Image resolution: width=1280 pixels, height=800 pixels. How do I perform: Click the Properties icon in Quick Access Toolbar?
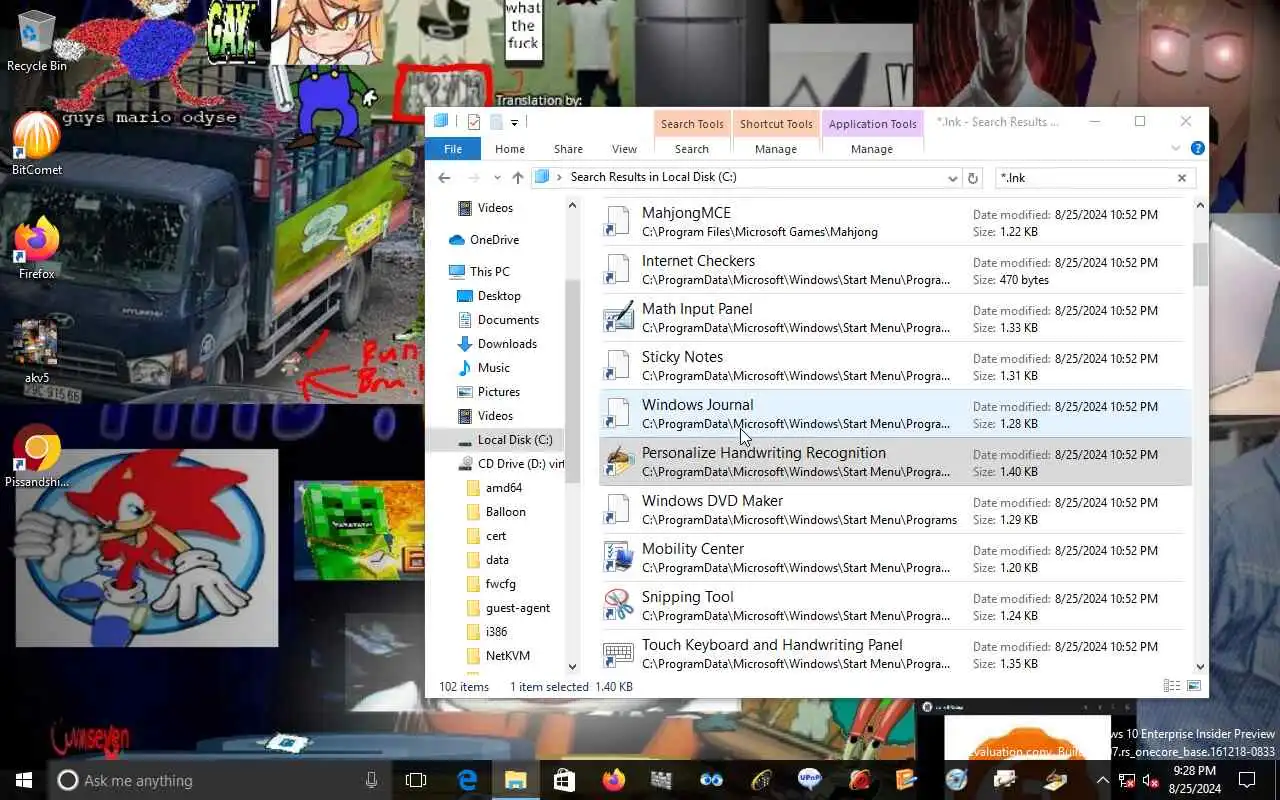pyautogui.click(x=474, y=122)
